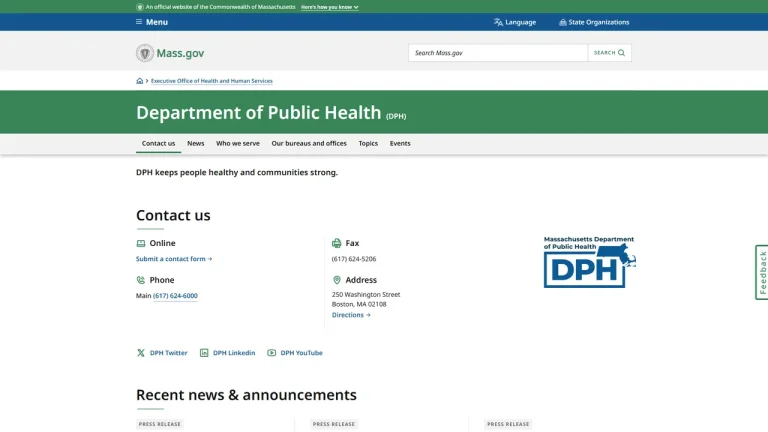Click the Phone handset icon

click(141, 280)
